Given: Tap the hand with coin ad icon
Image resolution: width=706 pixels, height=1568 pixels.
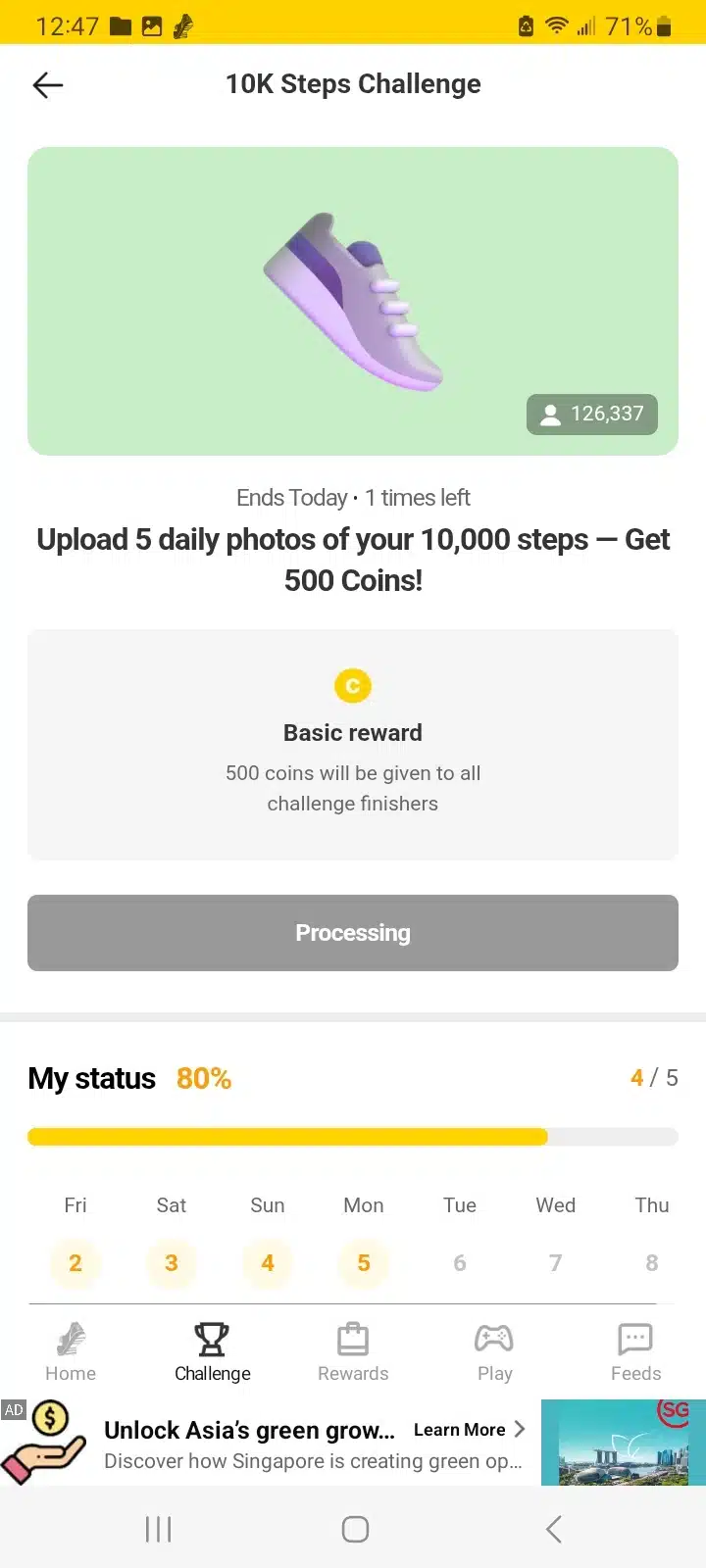Looking at the screenshot, I should (x=47, y=1443).
